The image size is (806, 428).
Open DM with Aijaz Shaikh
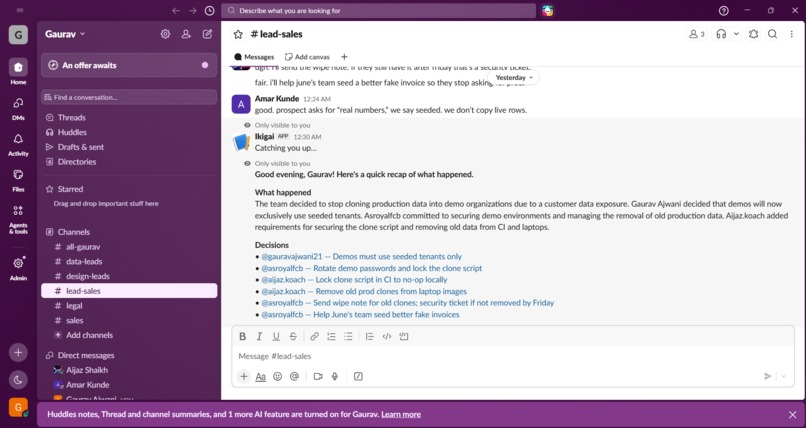(129, 370)
